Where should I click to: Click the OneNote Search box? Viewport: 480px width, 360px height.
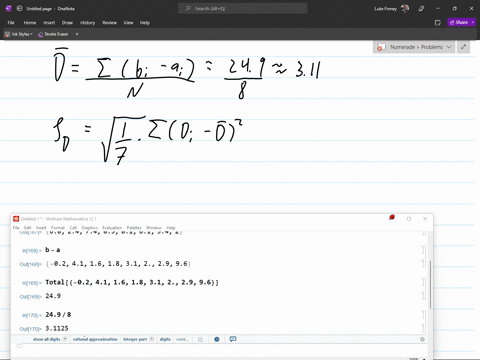coord(242,9)
